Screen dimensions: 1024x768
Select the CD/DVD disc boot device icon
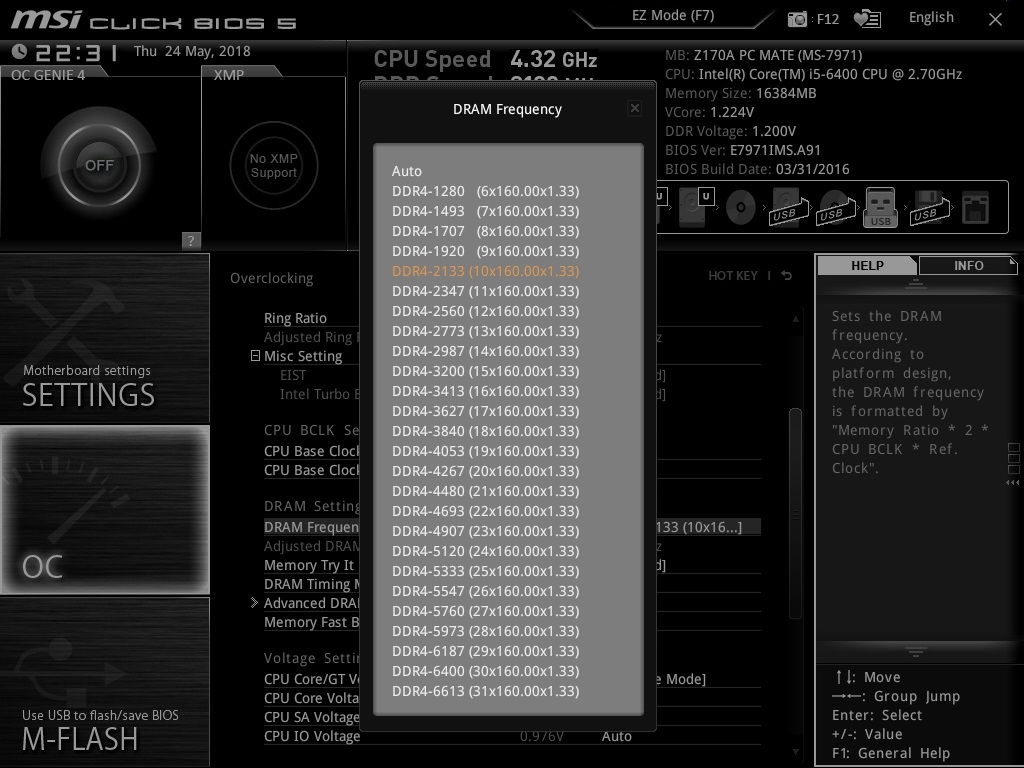tap(741, 208)
